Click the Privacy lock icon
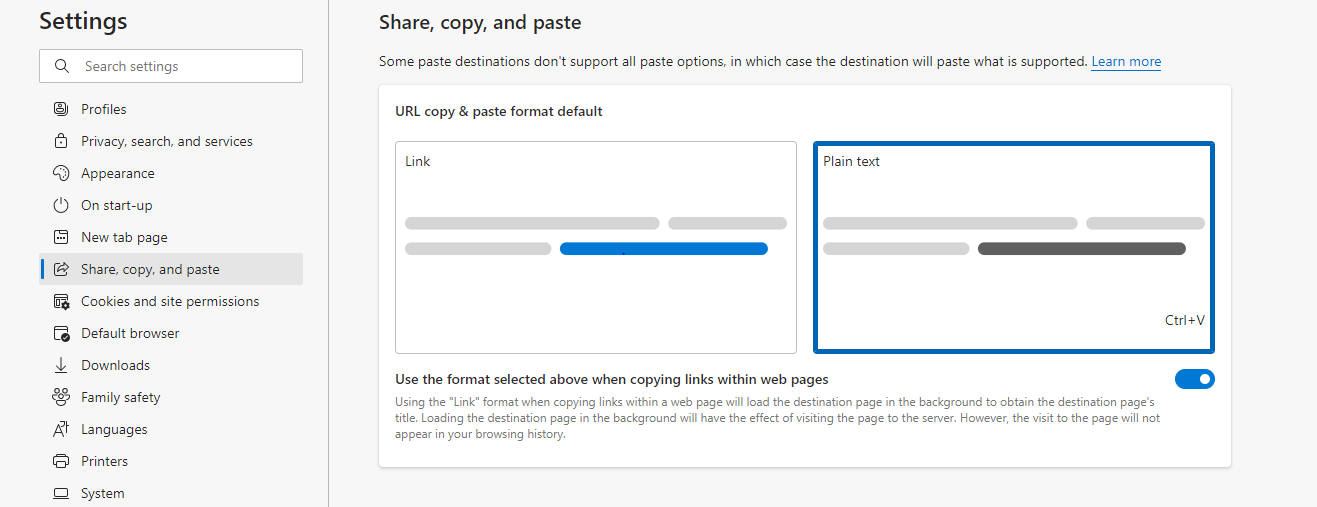 pos(61,141)
